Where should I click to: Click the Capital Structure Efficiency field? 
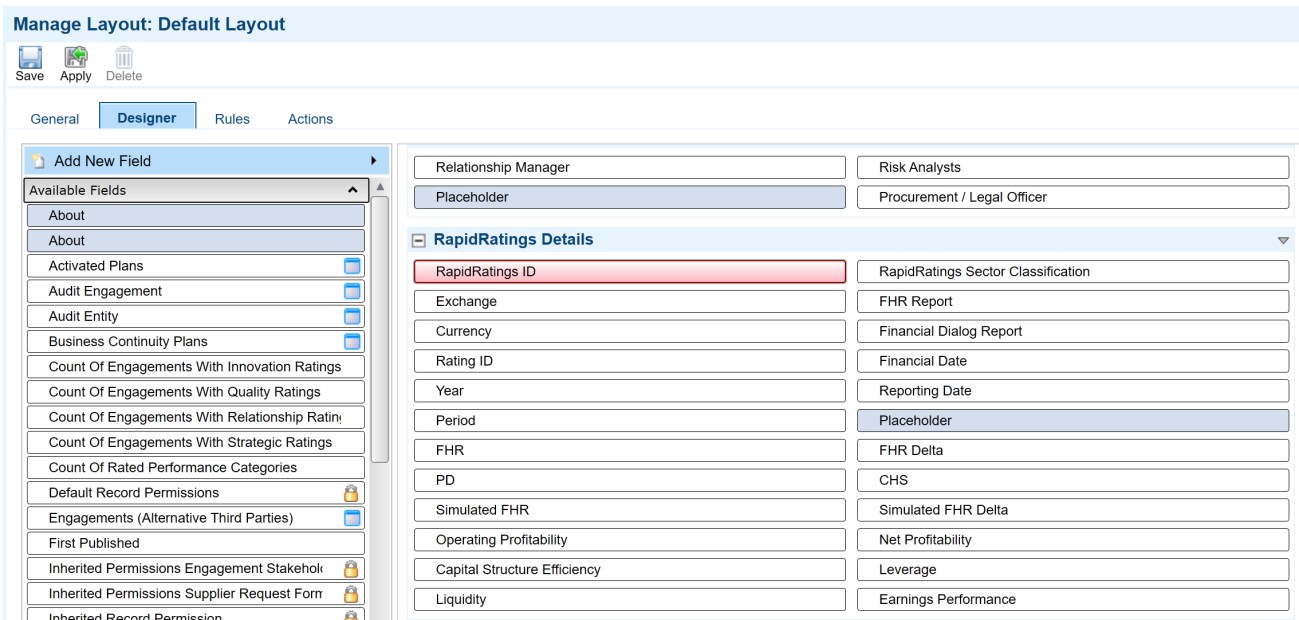(629, 570)
